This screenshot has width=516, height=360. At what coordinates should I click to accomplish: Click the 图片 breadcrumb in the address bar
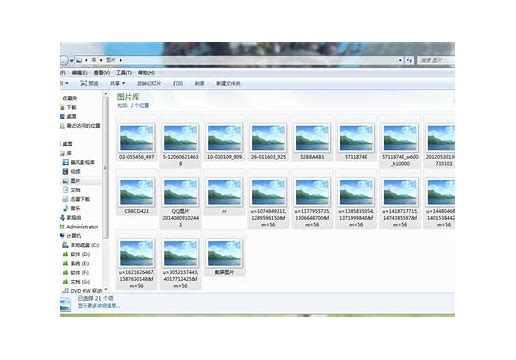111,60
